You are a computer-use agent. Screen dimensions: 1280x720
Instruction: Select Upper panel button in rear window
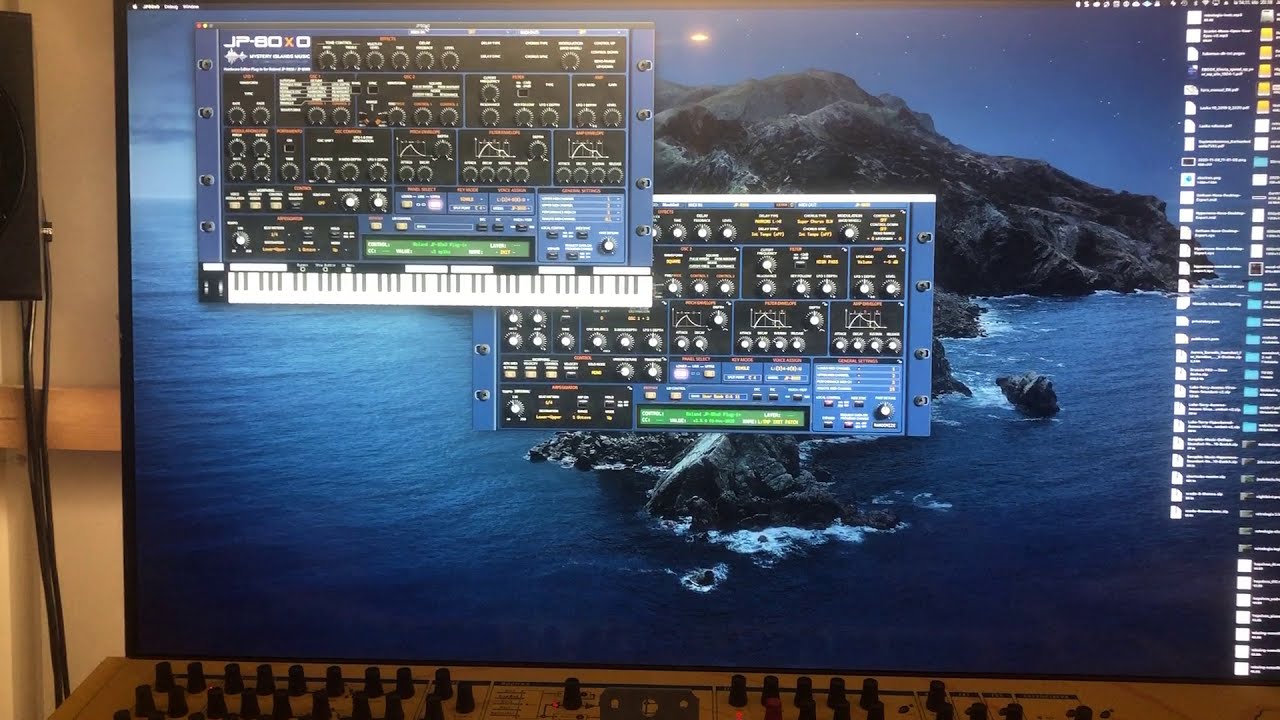click(709, 374)
